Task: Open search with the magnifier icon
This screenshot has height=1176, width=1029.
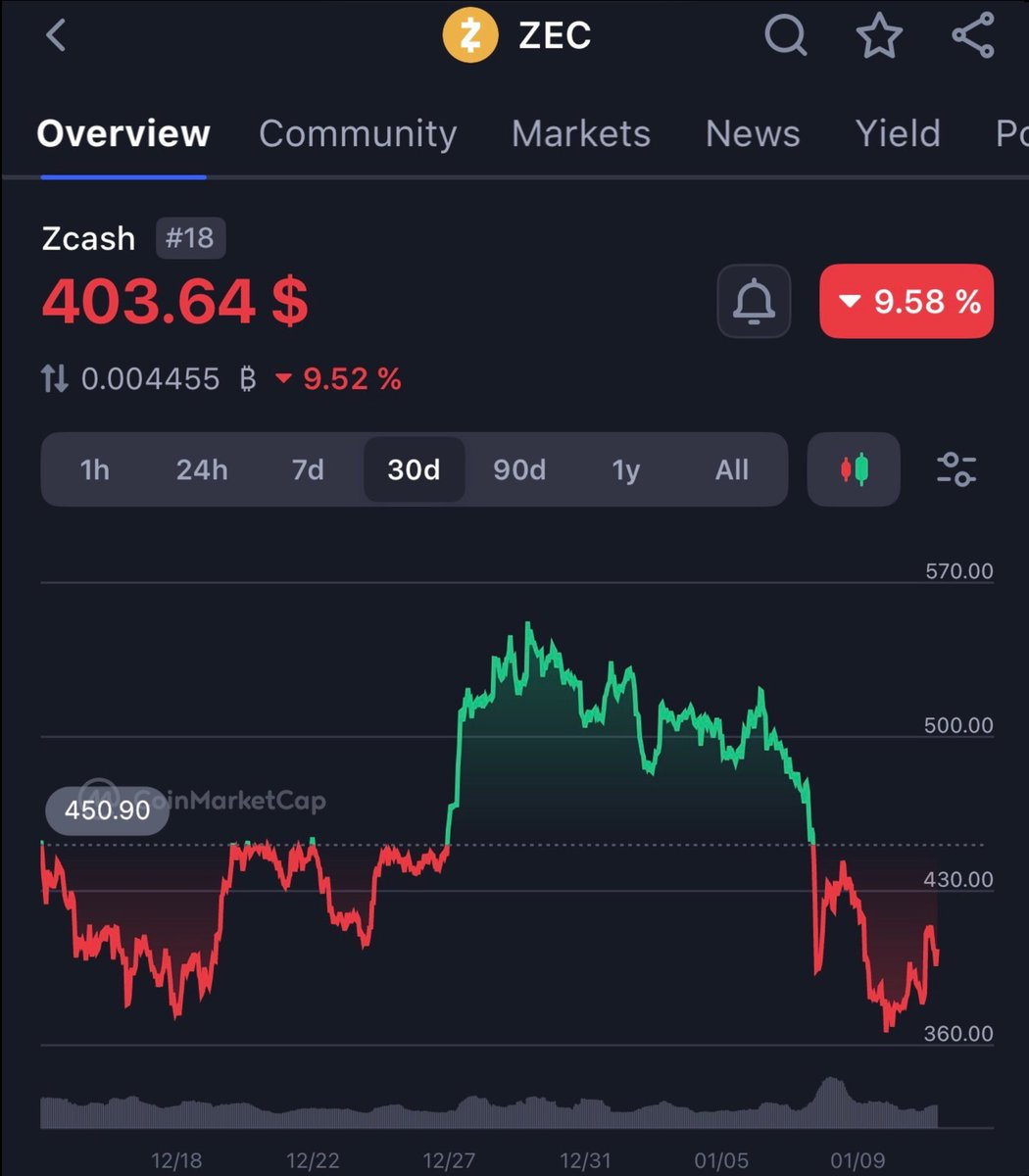Action: [x=786, y=36]
